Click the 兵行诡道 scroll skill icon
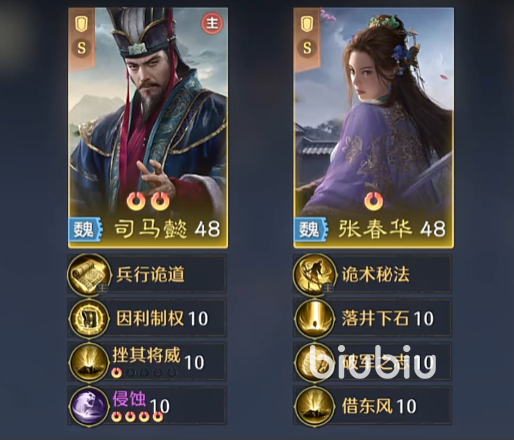The image size is (514, 440). [89, 274]
